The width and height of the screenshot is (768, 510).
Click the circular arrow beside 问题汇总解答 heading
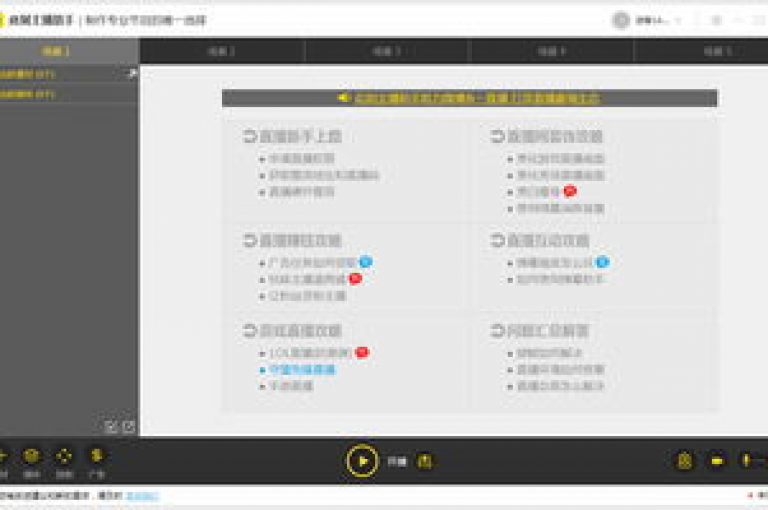[x=498, y=331]
